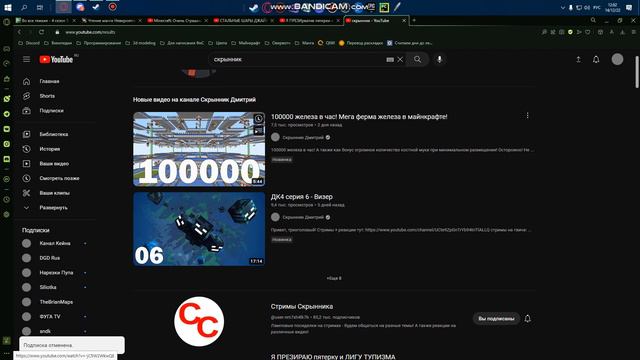Open the Стримы Скрынника channel avatar
Viewport: 640px width, 360px height.
click(199, 322)
